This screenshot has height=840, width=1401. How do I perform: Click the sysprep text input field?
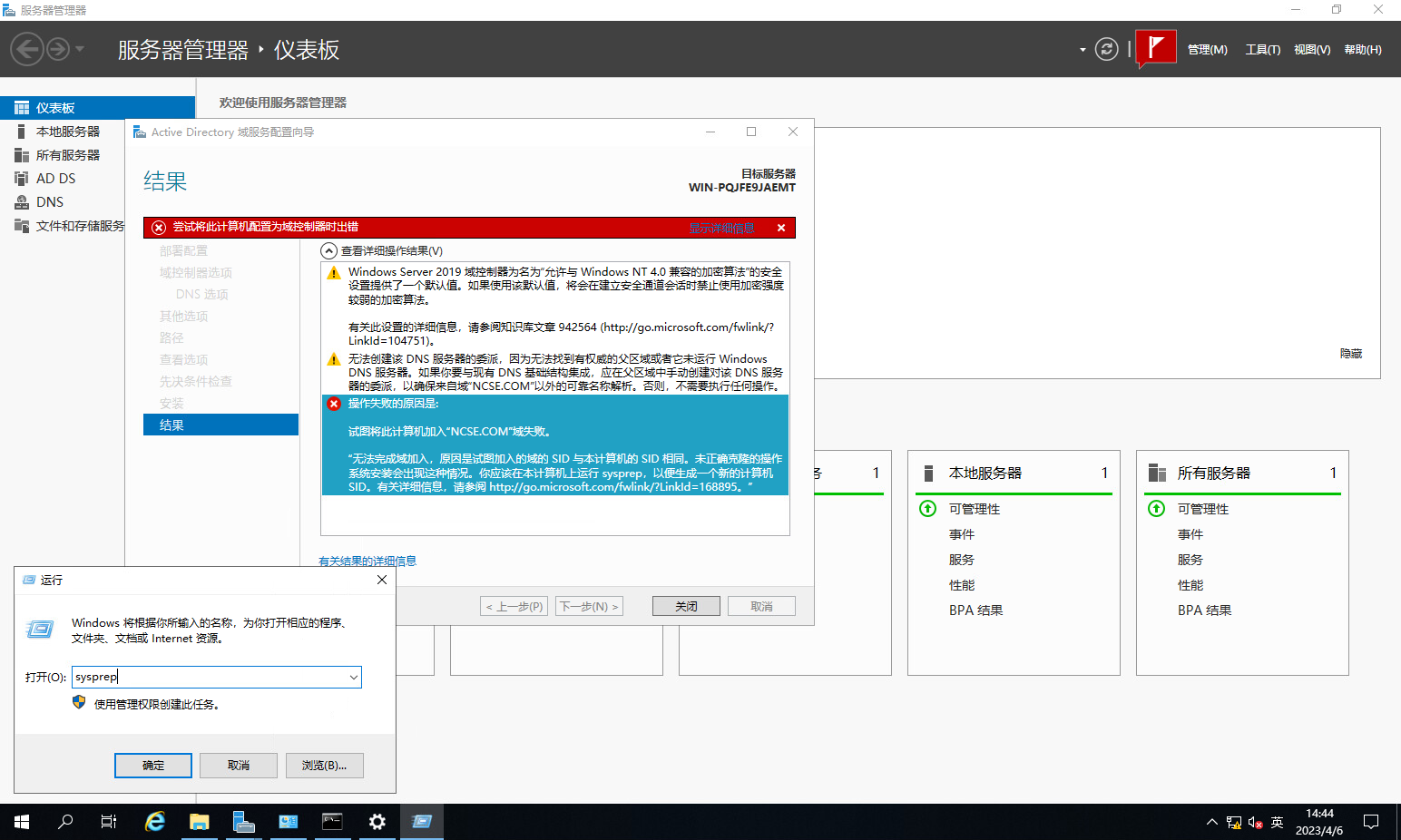coord(209,678)
